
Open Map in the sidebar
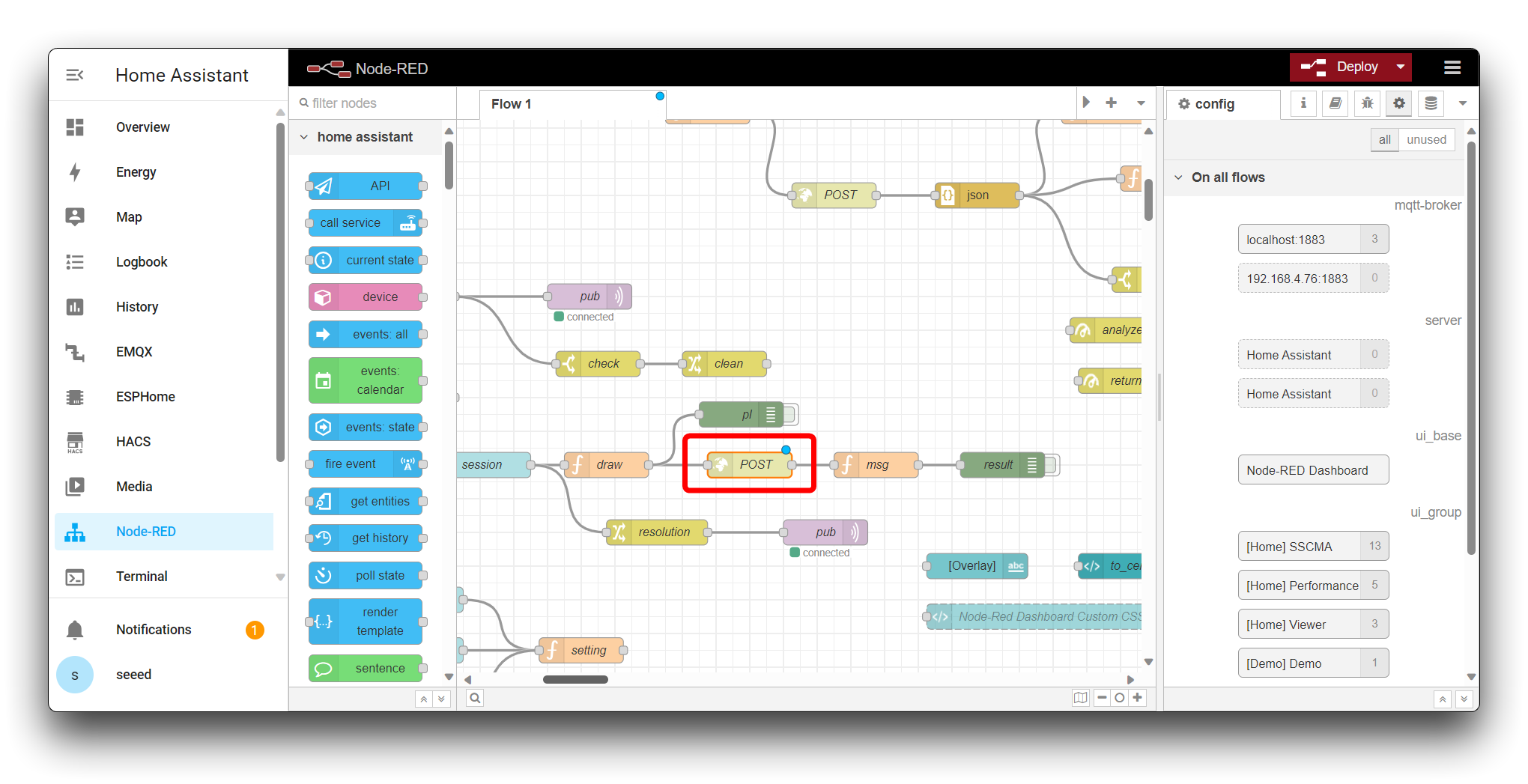[128, 217]
